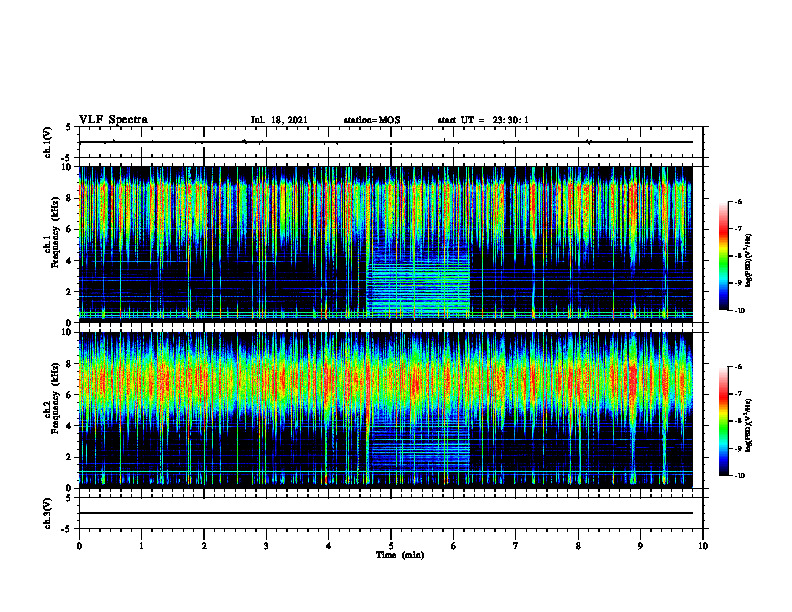The image size is (792, 612).
Task: Click the '2' tick on the time axis
Action: point(204,546)
